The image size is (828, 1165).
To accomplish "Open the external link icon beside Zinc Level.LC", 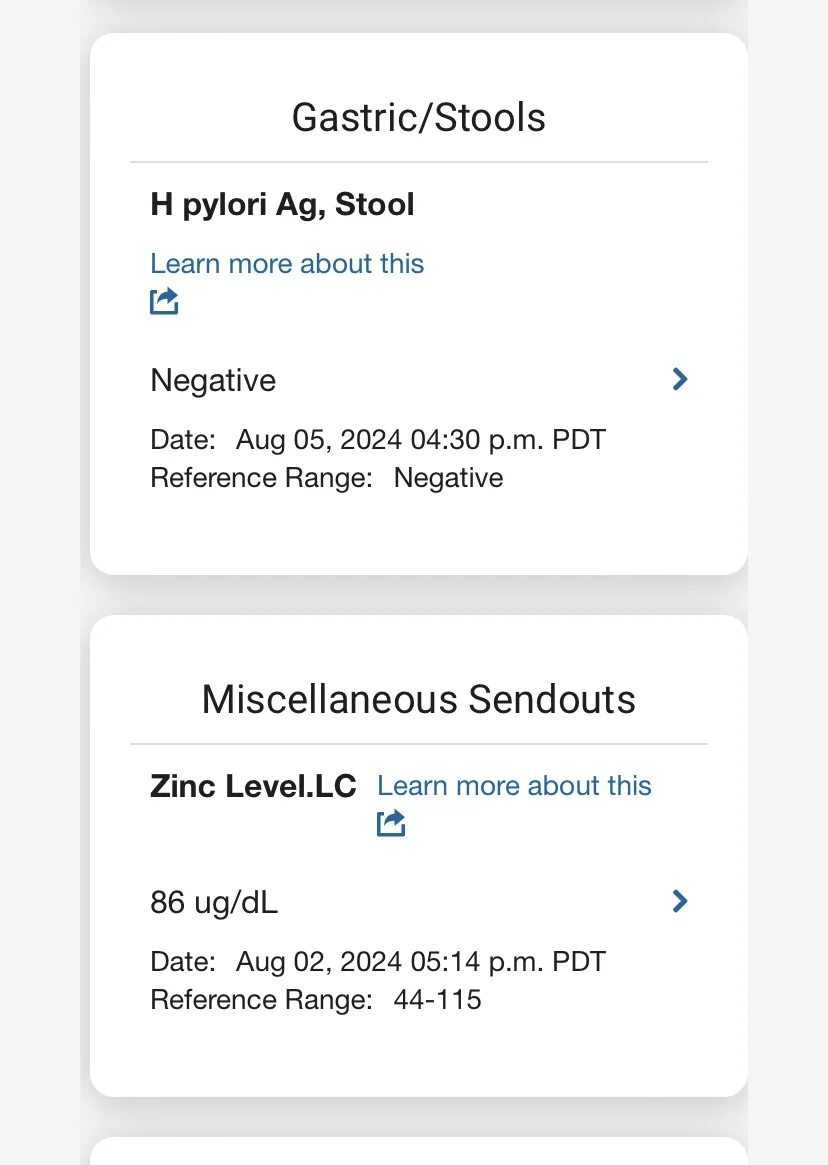I will coord(391,823).
